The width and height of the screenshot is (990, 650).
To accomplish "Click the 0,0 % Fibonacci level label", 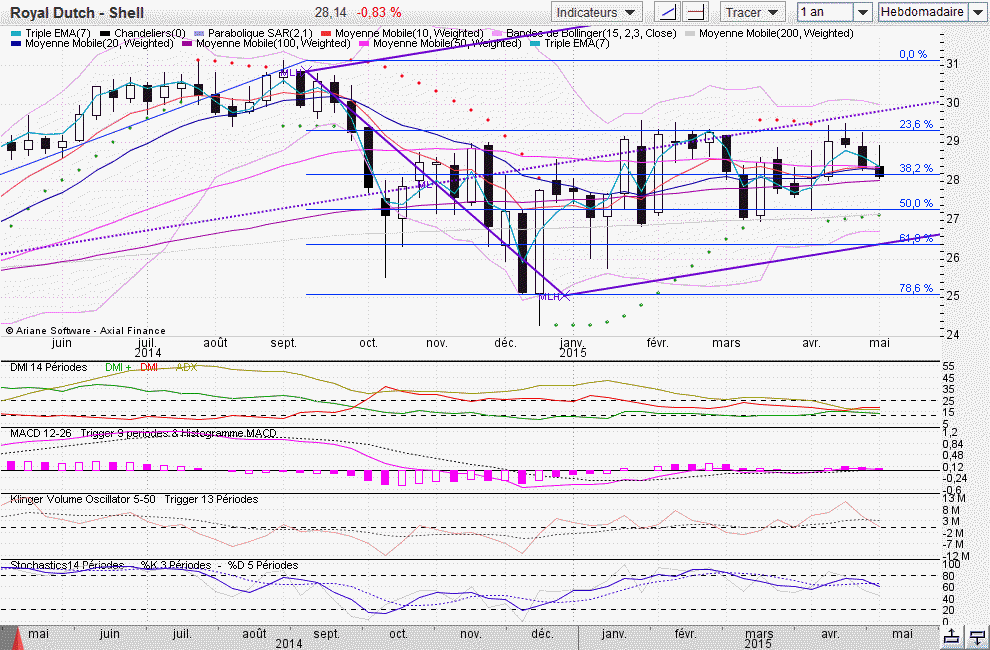I will [914, 55].
